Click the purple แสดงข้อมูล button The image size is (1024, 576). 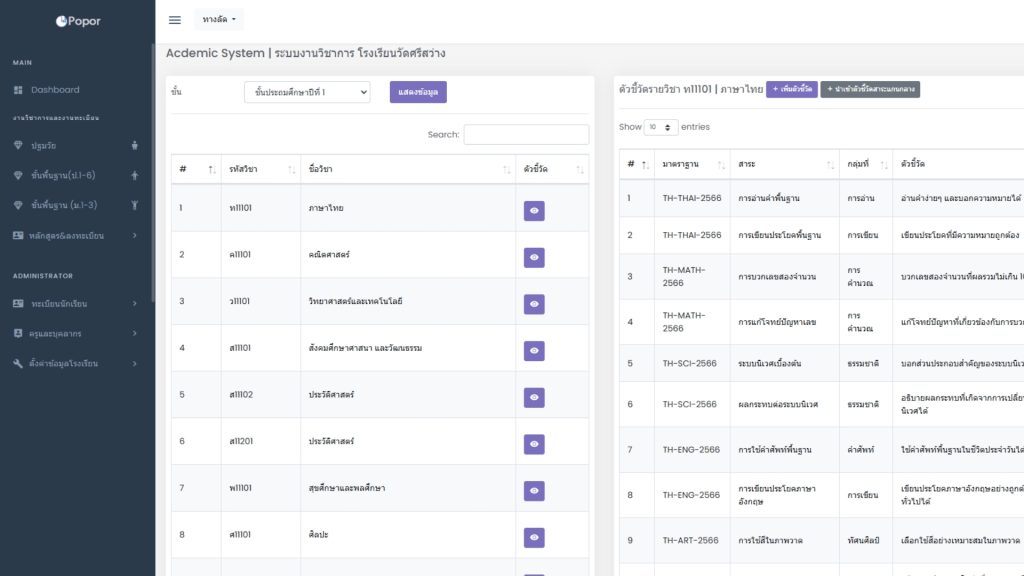(x=418, y=92)
